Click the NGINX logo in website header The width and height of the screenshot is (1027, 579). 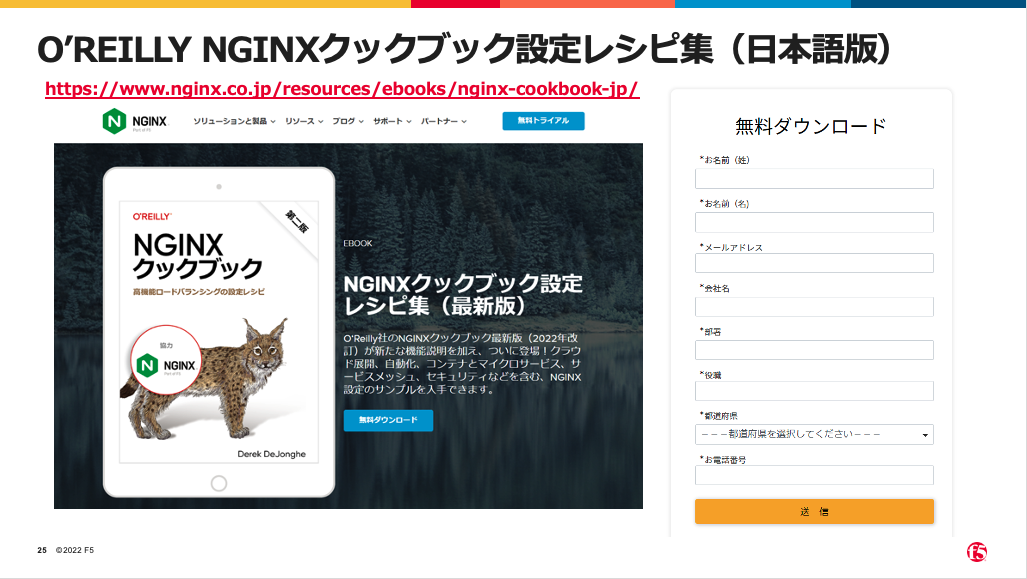point(135,121)
